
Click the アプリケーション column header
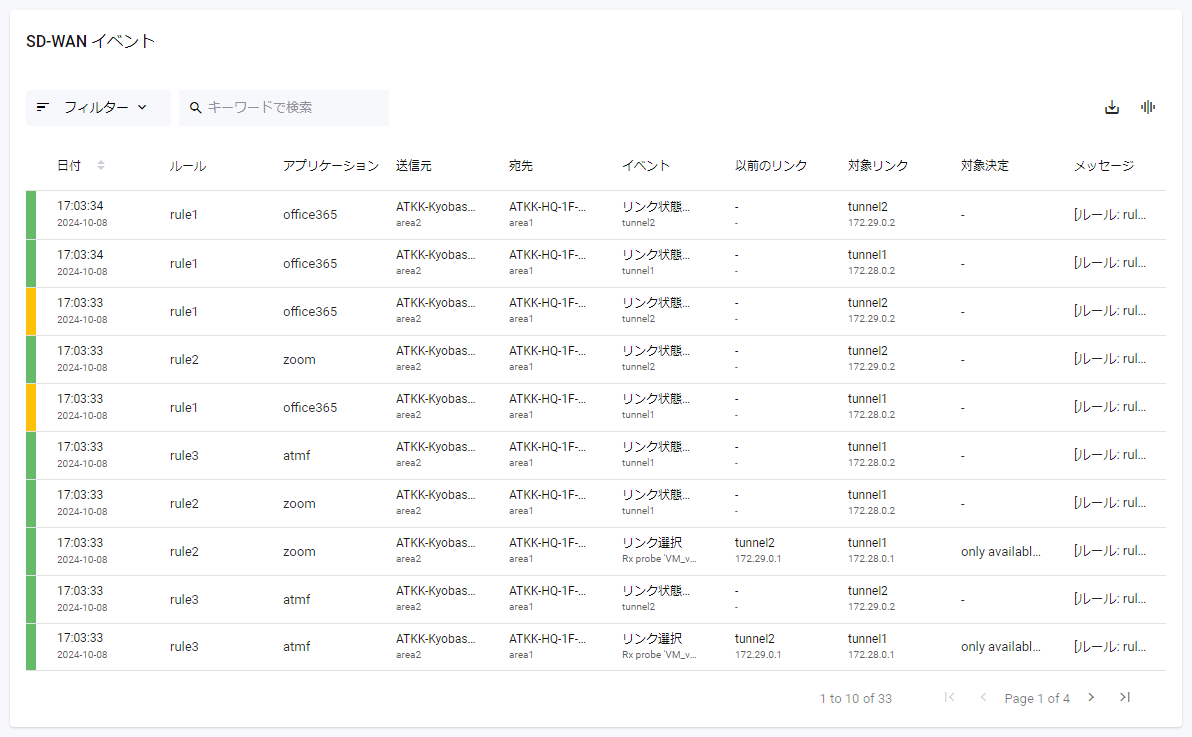tap(331, 166)
